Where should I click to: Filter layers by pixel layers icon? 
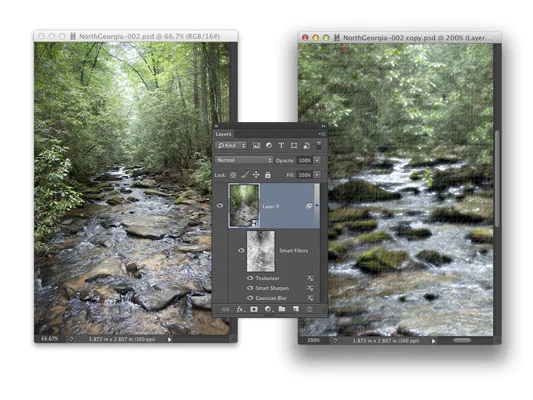click(256, 145)
